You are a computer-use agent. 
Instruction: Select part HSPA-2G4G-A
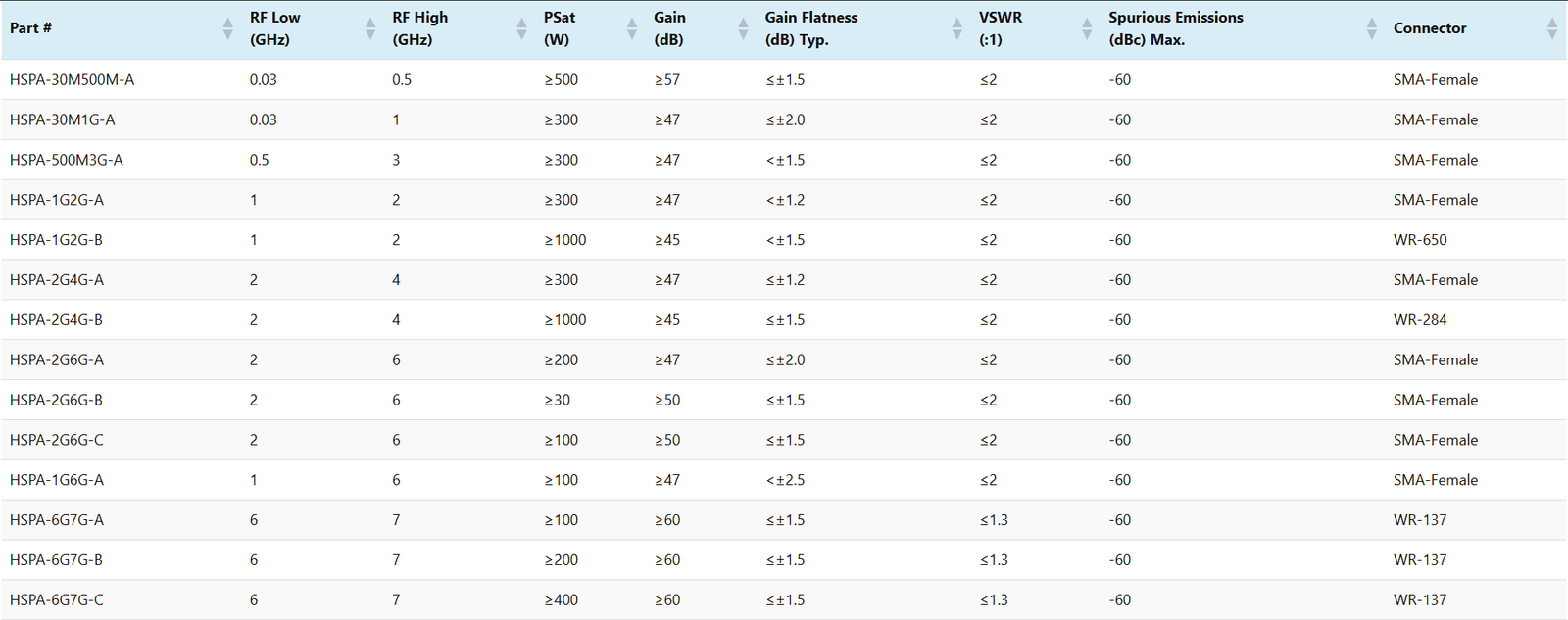tap(57, 280)
